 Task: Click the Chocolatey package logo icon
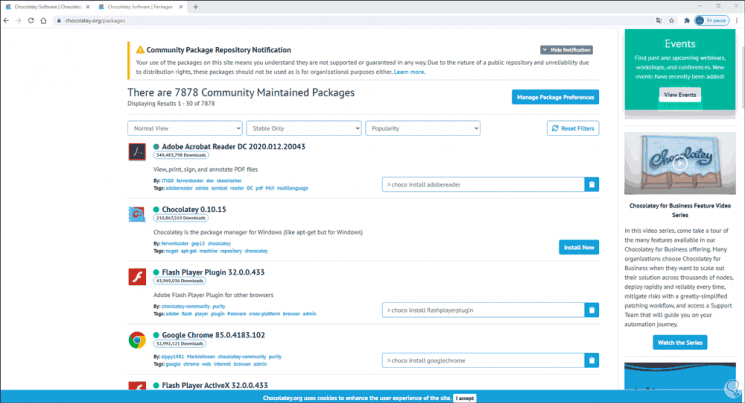pos(137,214)
